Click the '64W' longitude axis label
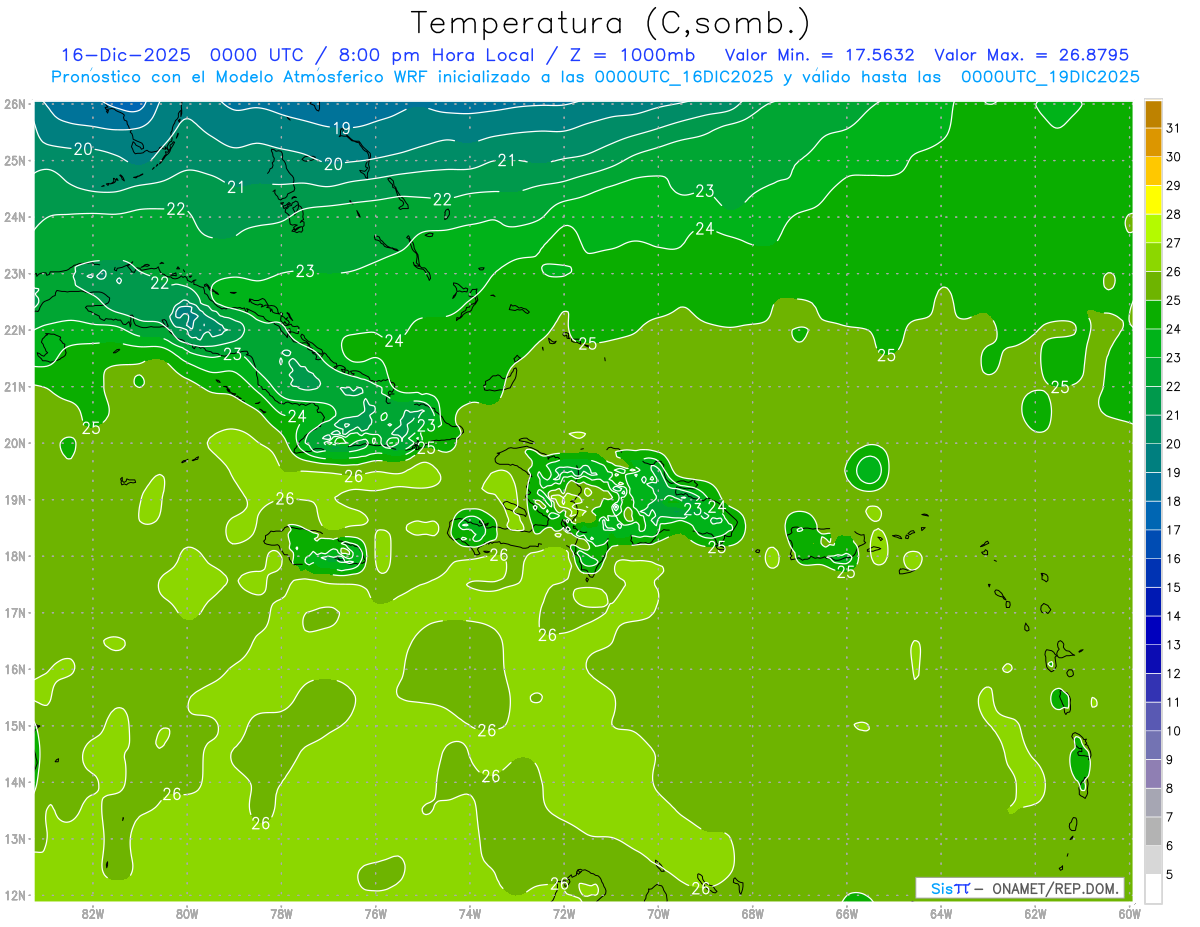 [x=940, y=912]
